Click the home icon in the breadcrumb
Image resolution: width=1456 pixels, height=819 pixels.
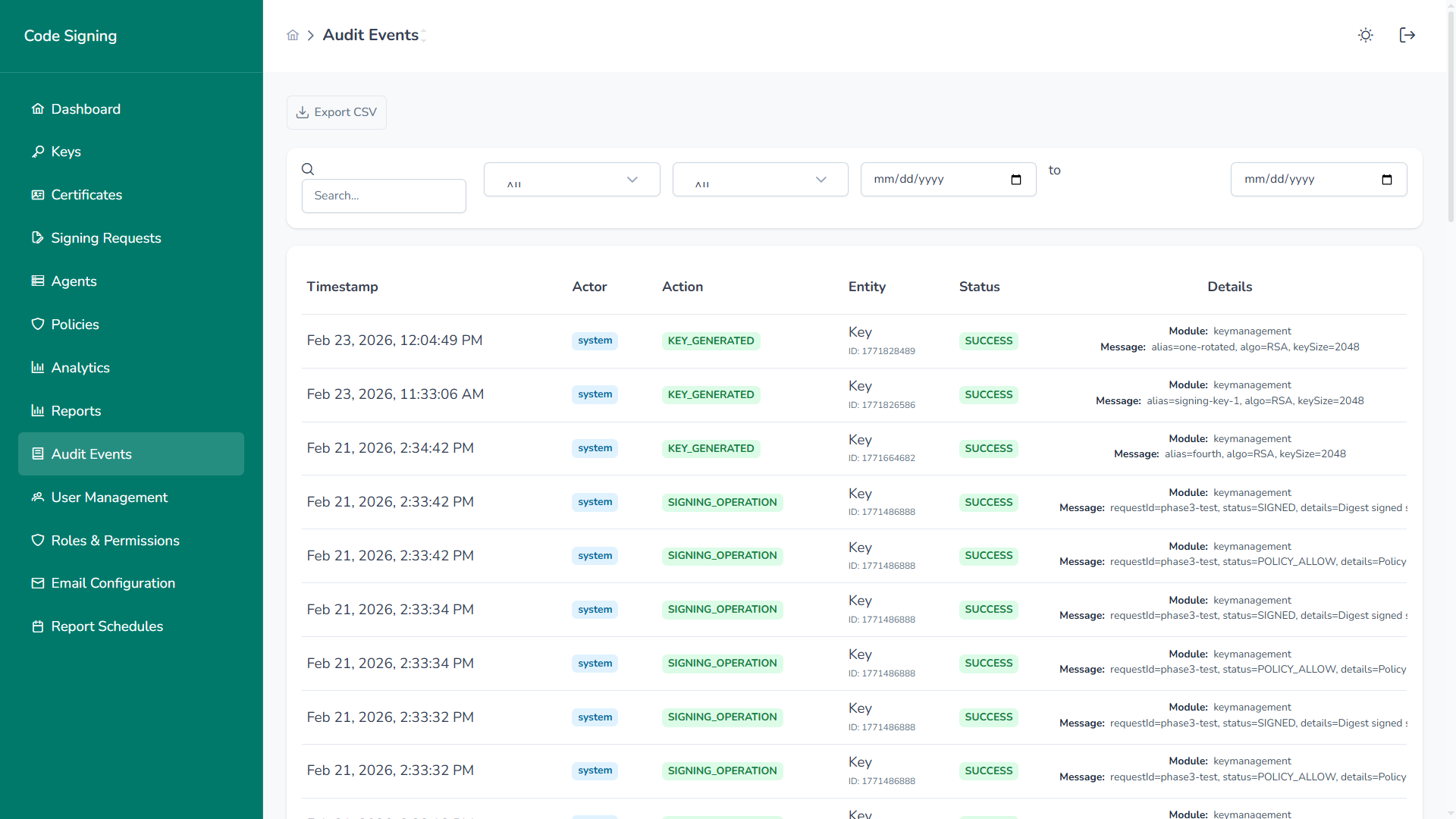tap(293, 35)
